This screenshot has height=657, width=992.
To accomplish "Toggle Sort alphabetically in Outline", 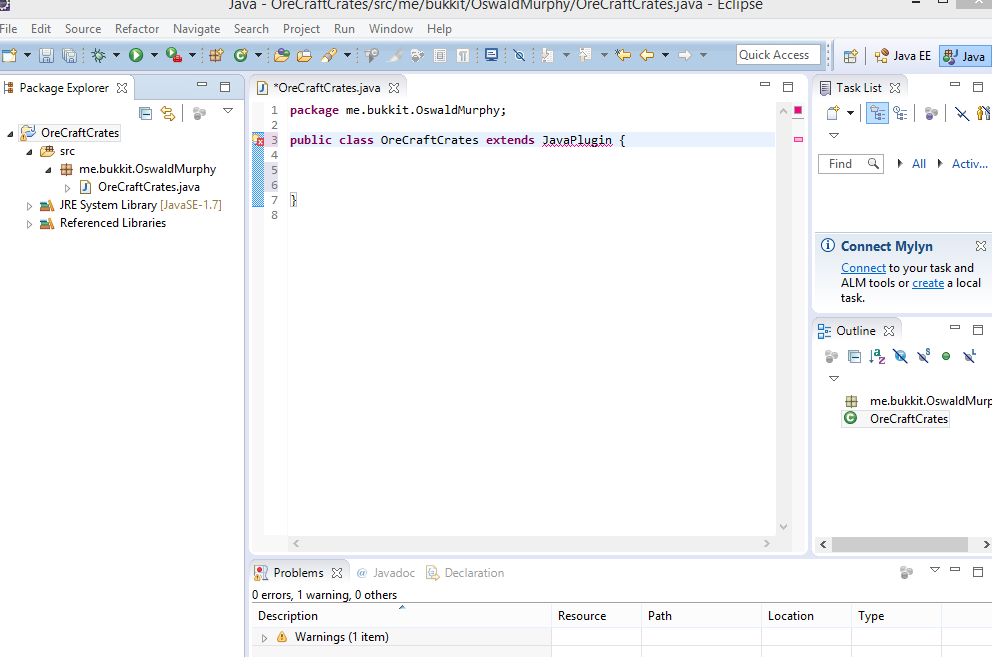I will tap(877, 356).
